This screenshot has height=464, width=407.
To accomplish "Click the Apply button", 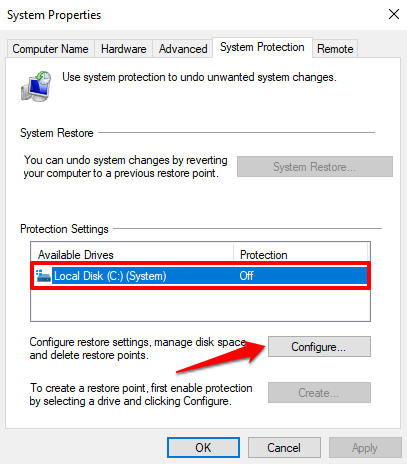I will [x=365, y=448].
